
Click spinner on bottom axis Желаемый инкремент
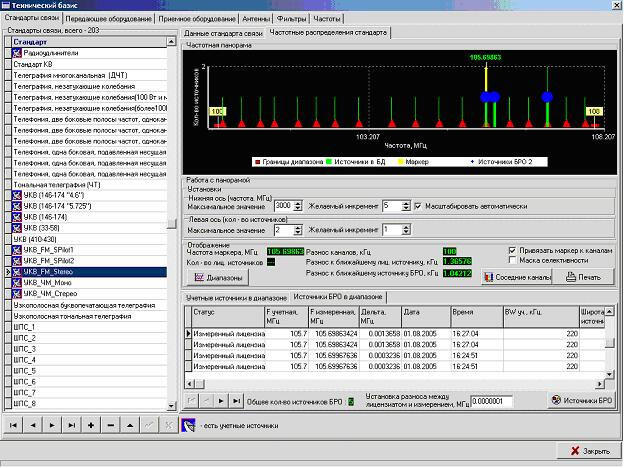click(405, 205)
